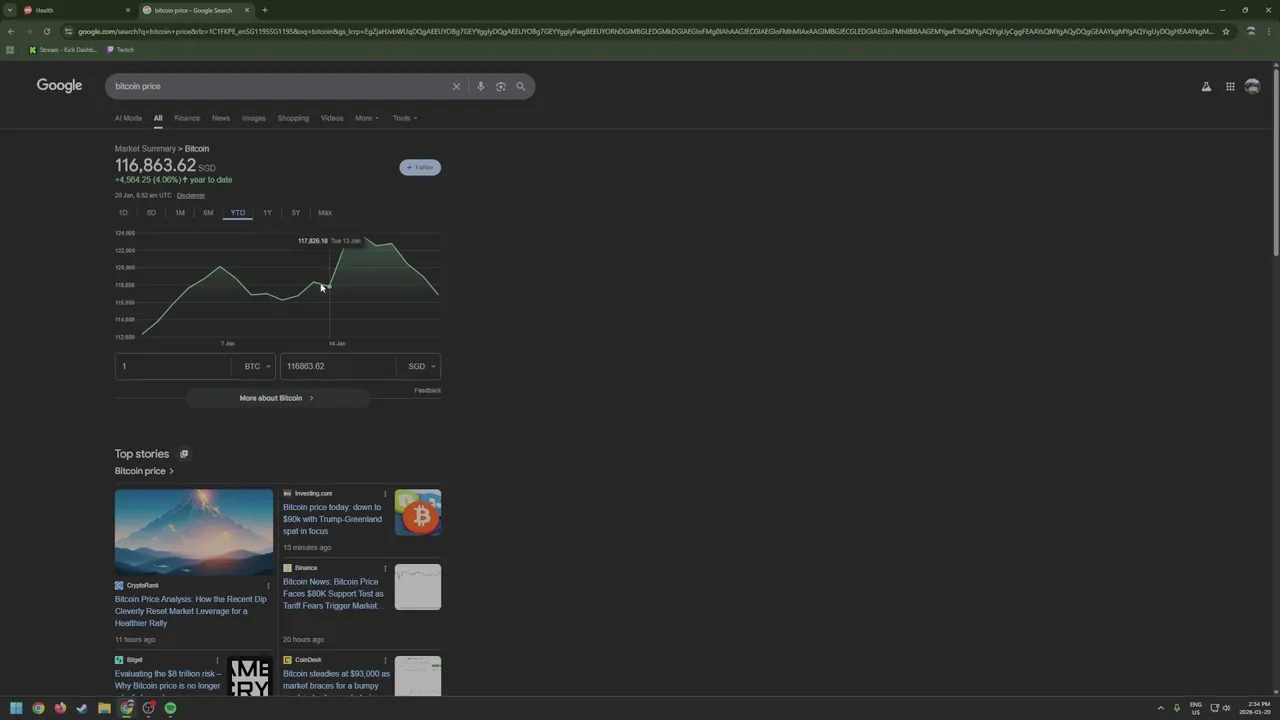Click the icon beside Top stories heading

184,454
